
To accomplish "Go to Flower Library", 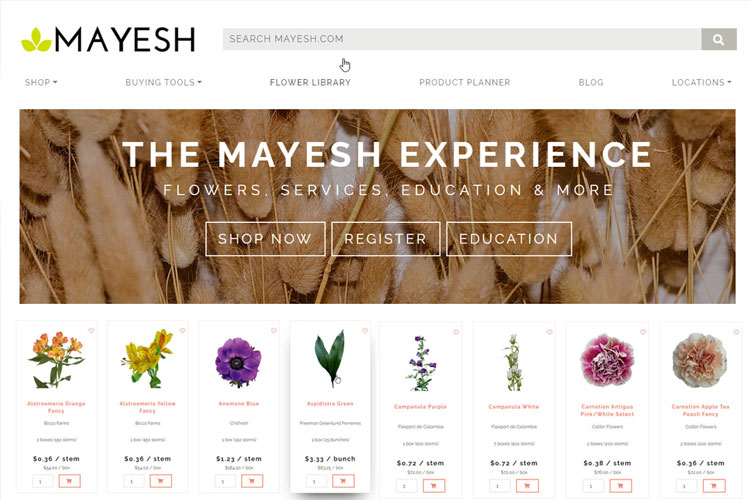I will point(310,82).
